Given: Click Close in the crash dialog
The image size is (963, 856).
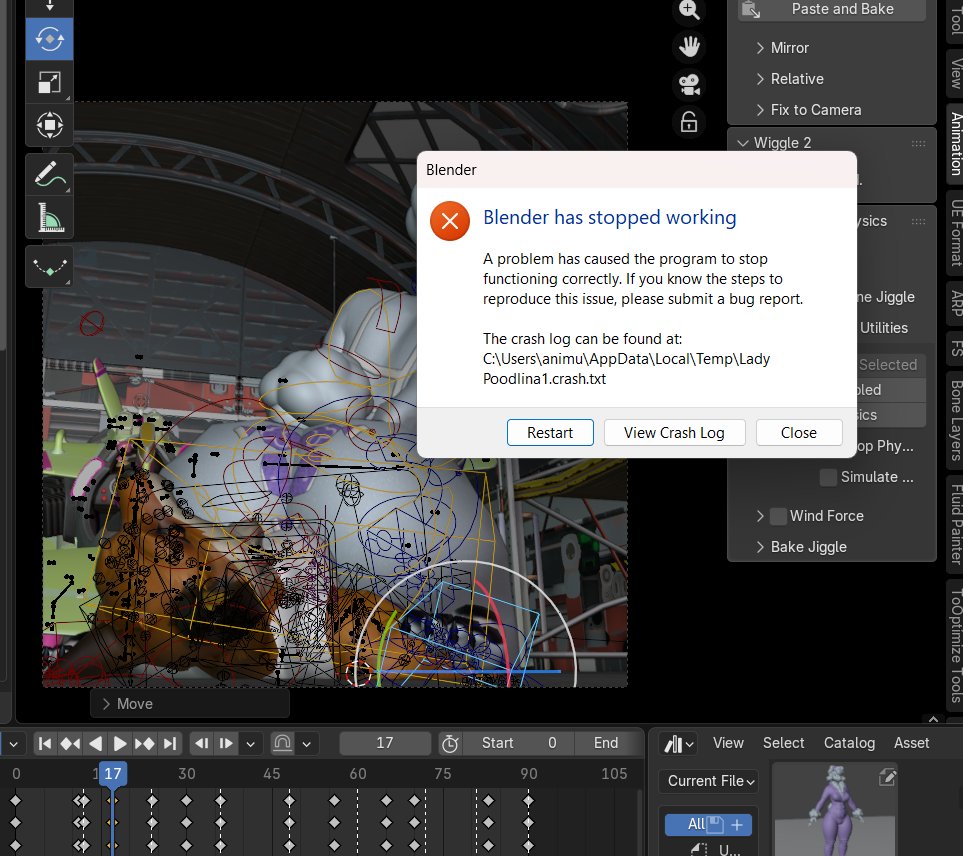Looking at the screenshot, I should (798, 433).
